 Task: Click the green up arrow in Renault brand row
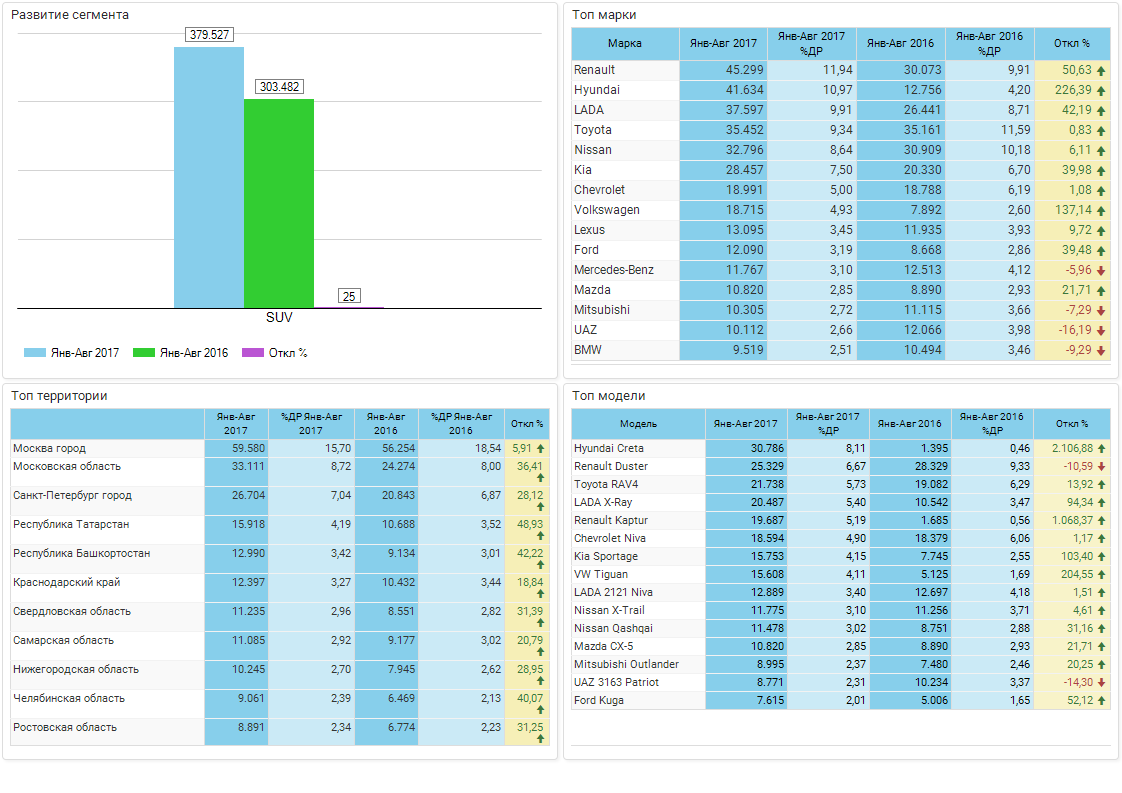(x=1101, y=71)
